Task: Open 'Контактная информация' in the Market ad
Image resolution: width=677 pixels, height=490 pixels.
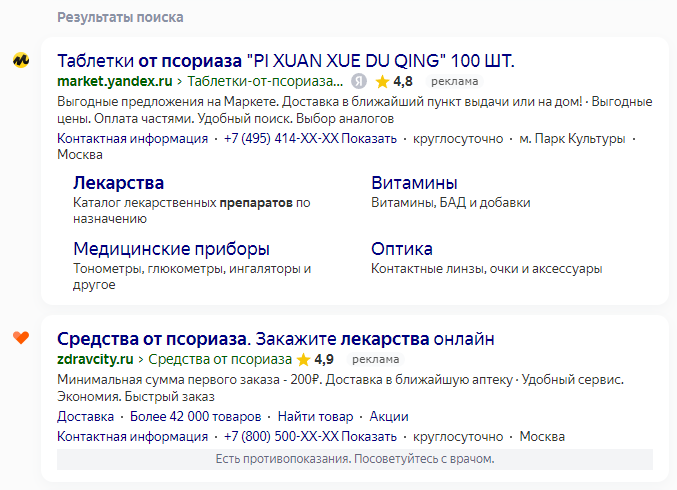Action: click(133, 139)
